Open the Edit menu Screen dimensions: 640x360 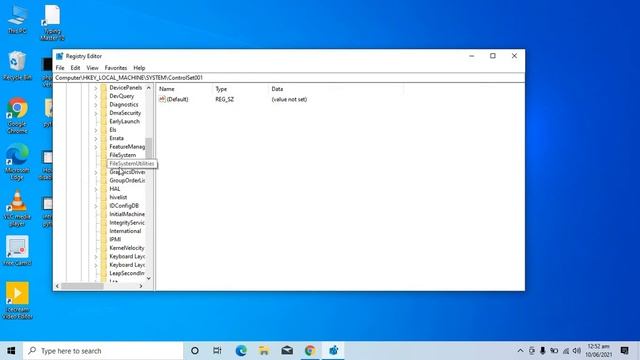click(x=75, y=68)
